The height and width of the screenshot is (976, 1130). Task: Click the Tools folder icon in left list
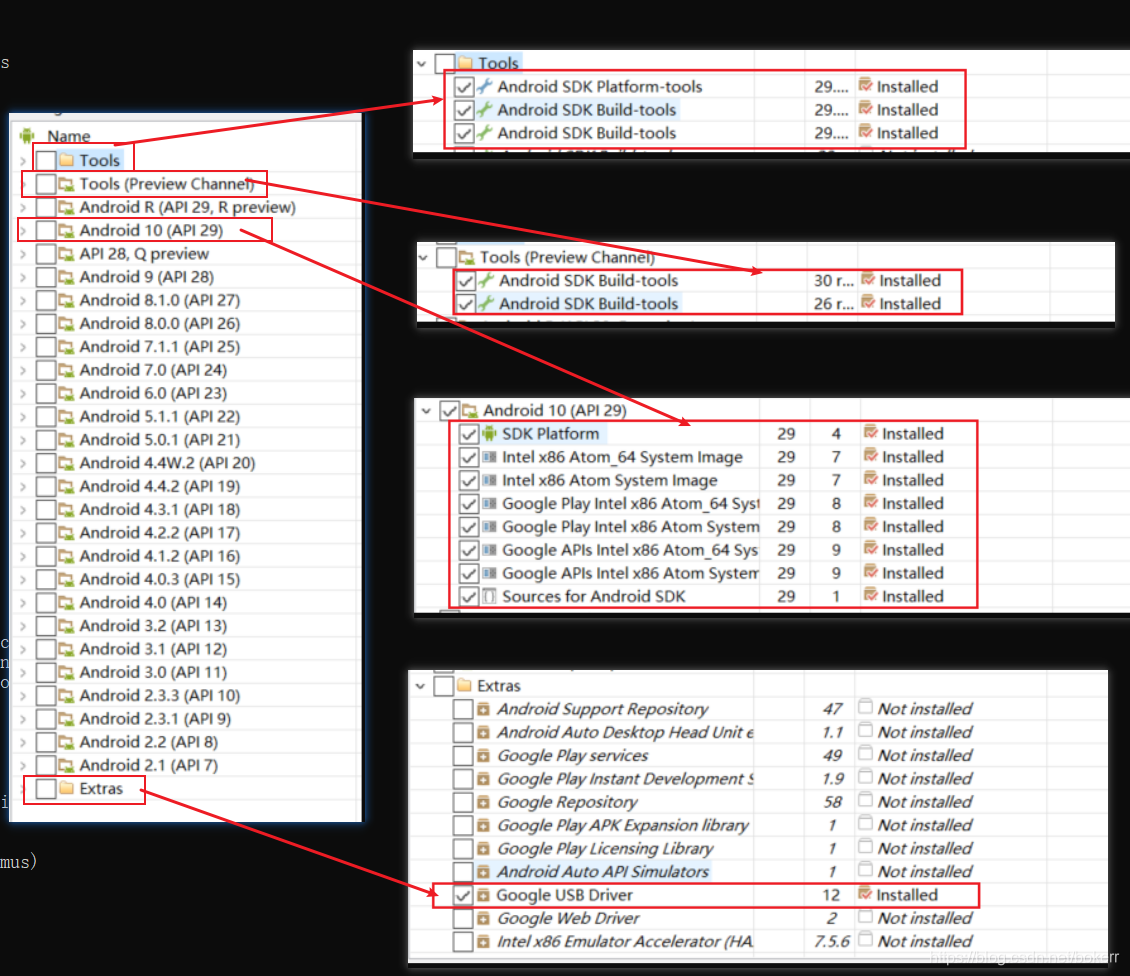tap(66, 160)
